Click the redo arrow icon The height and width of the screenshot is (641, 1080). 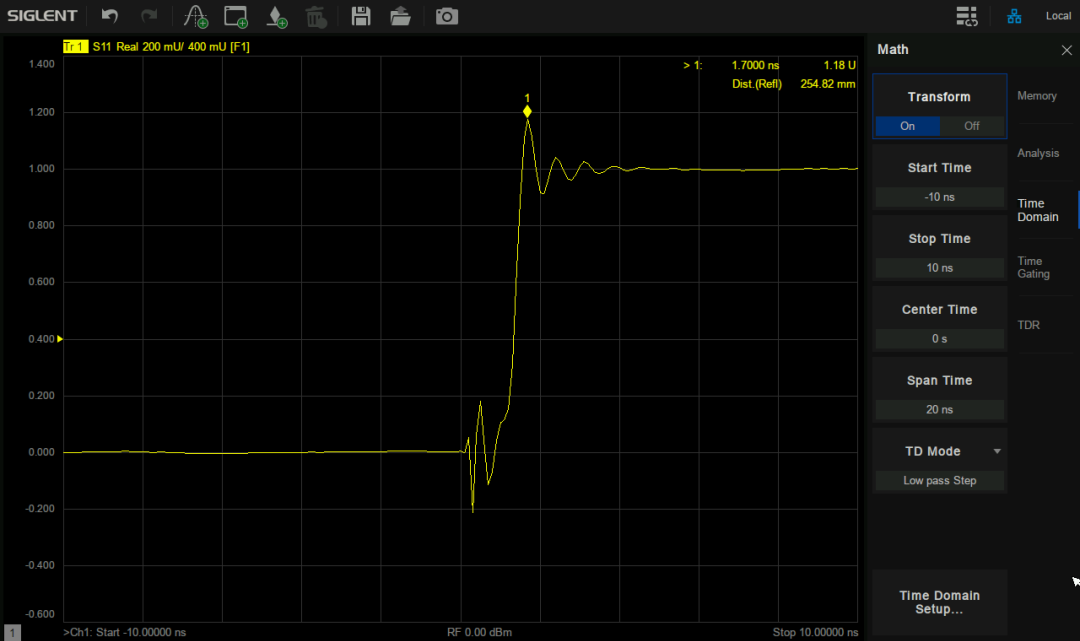149,16
